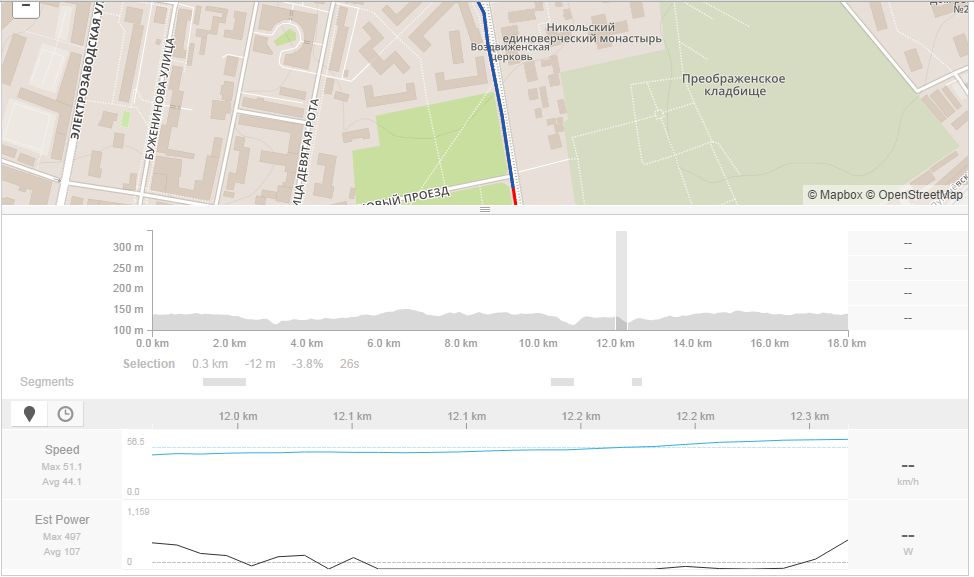Select the first segment bar near 2.0 km
Image resolution: width=974 pixels, height=577 pixels.
[x=224, y=382]
